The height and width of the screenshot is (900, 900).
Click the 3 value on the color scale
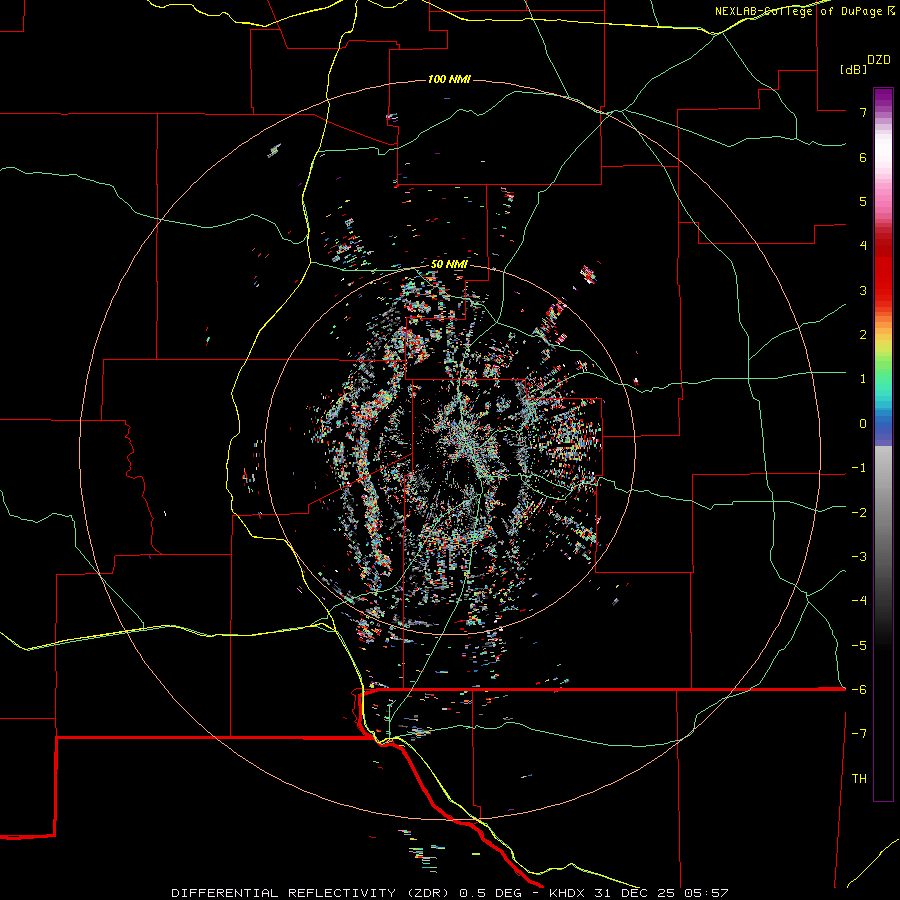863,290
